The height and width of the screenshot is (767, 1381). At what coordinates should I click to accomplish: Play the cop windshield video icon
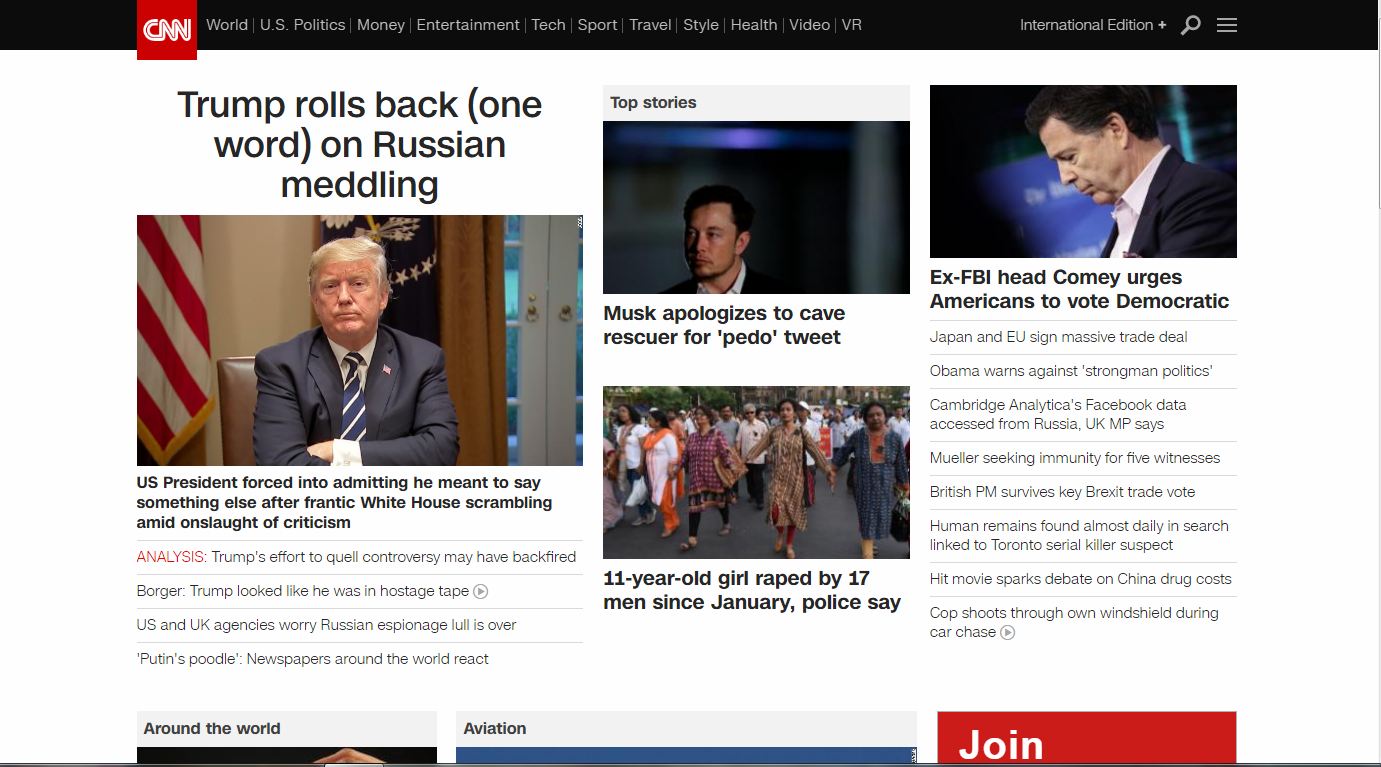pos(1008,632)
